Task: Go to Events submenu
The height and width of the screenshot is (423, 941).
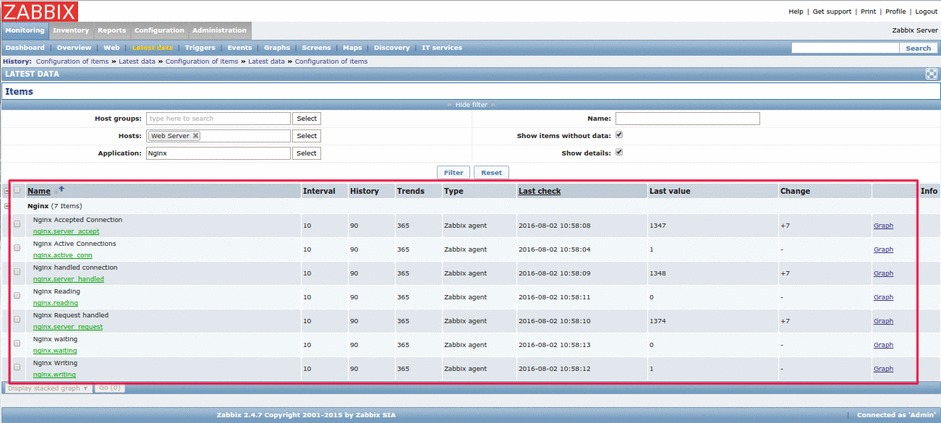Action: pyautogui.click(x=239, y=48)
